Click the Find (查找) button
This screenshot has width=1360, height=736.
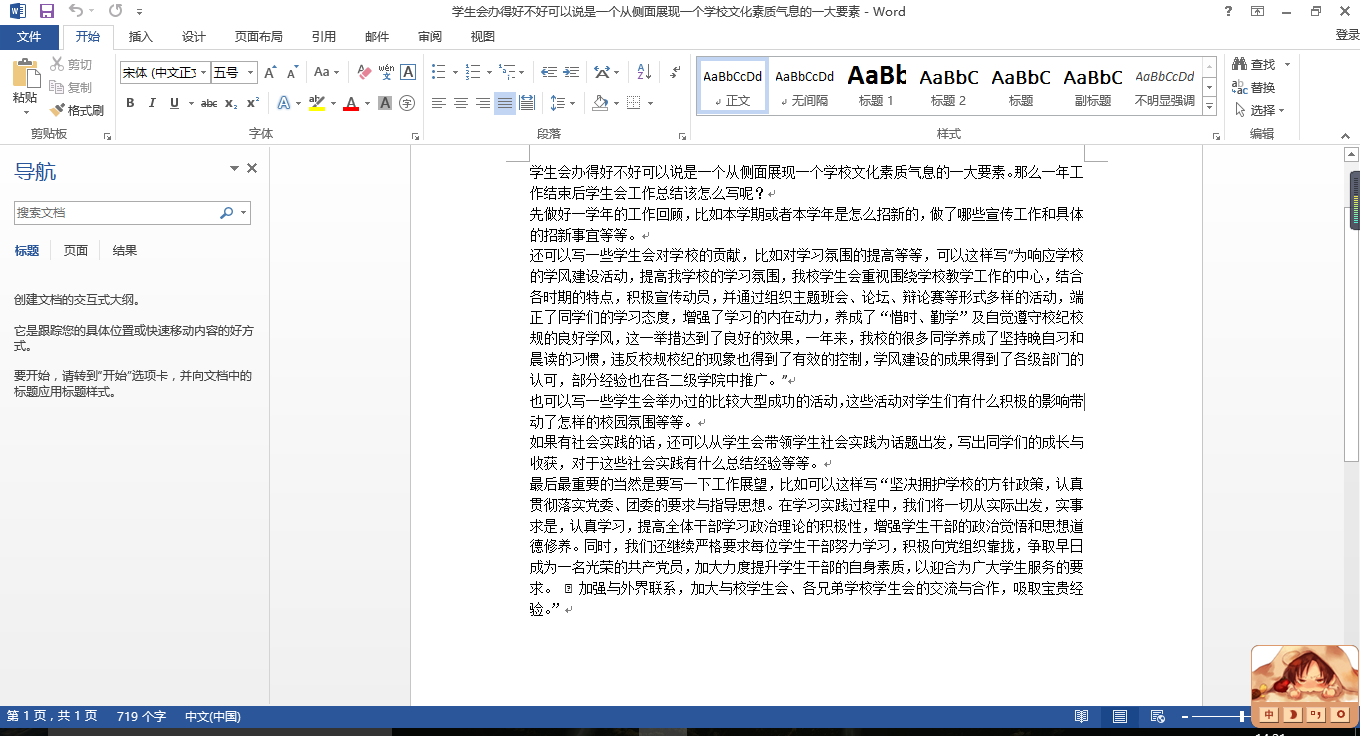click(1254, 64)
